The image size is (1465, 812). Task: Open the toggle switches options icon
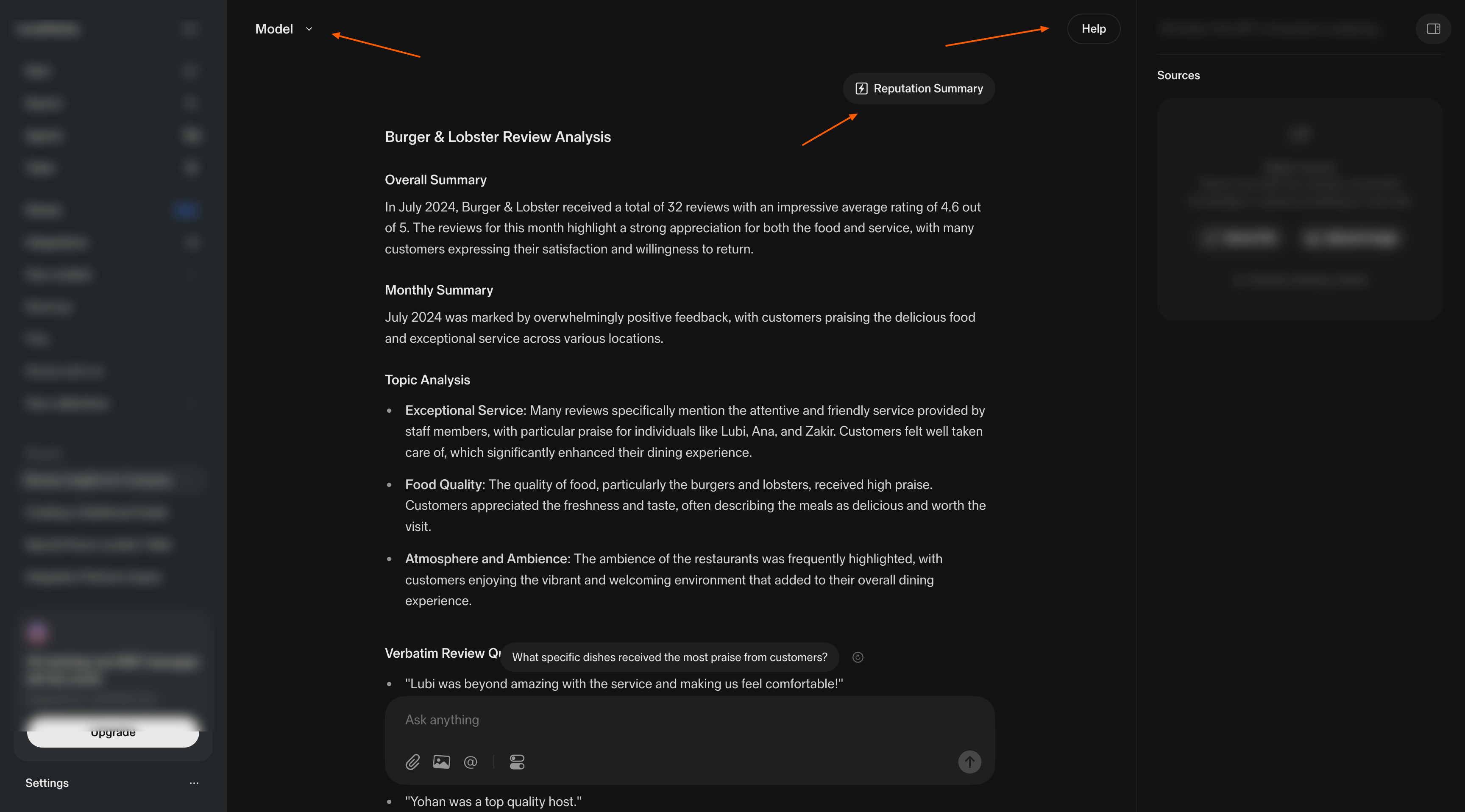tap(517, 762)
